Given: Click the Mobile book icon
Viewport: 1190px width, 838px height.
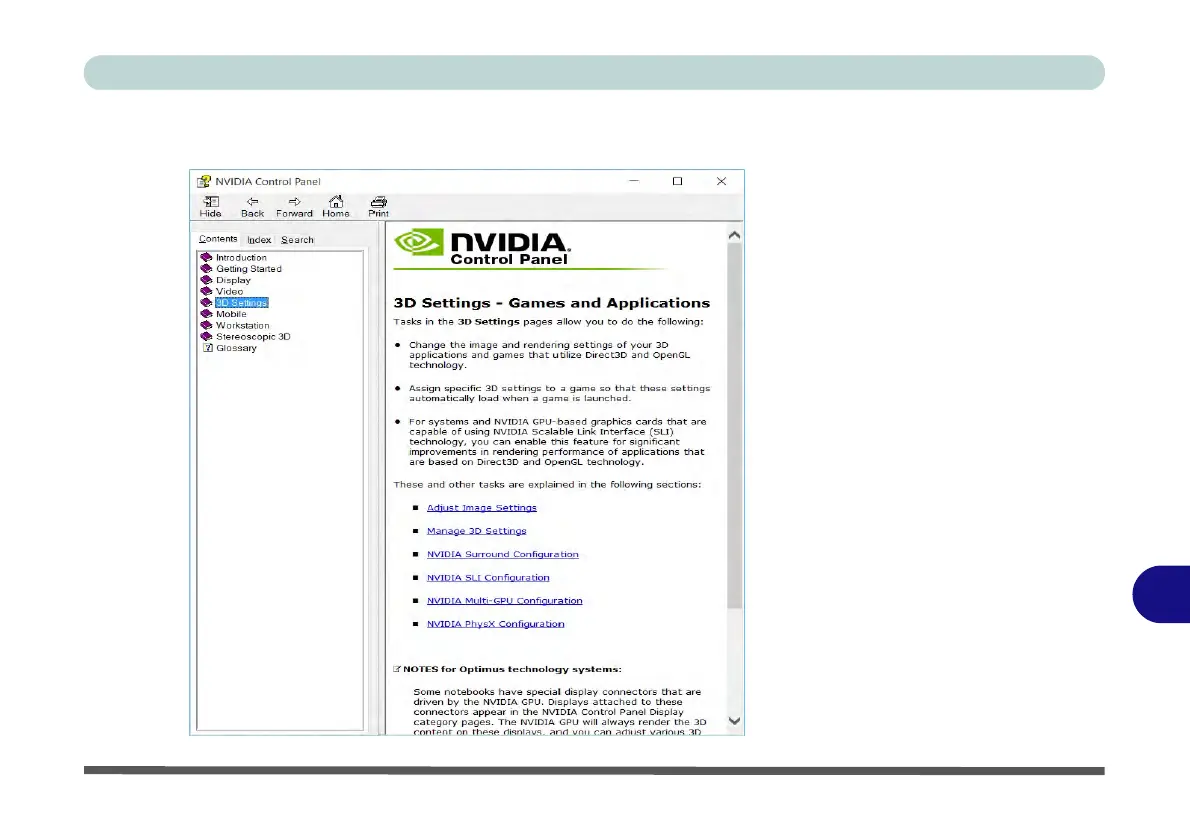Looking at the screenshot, I should 206,314.
